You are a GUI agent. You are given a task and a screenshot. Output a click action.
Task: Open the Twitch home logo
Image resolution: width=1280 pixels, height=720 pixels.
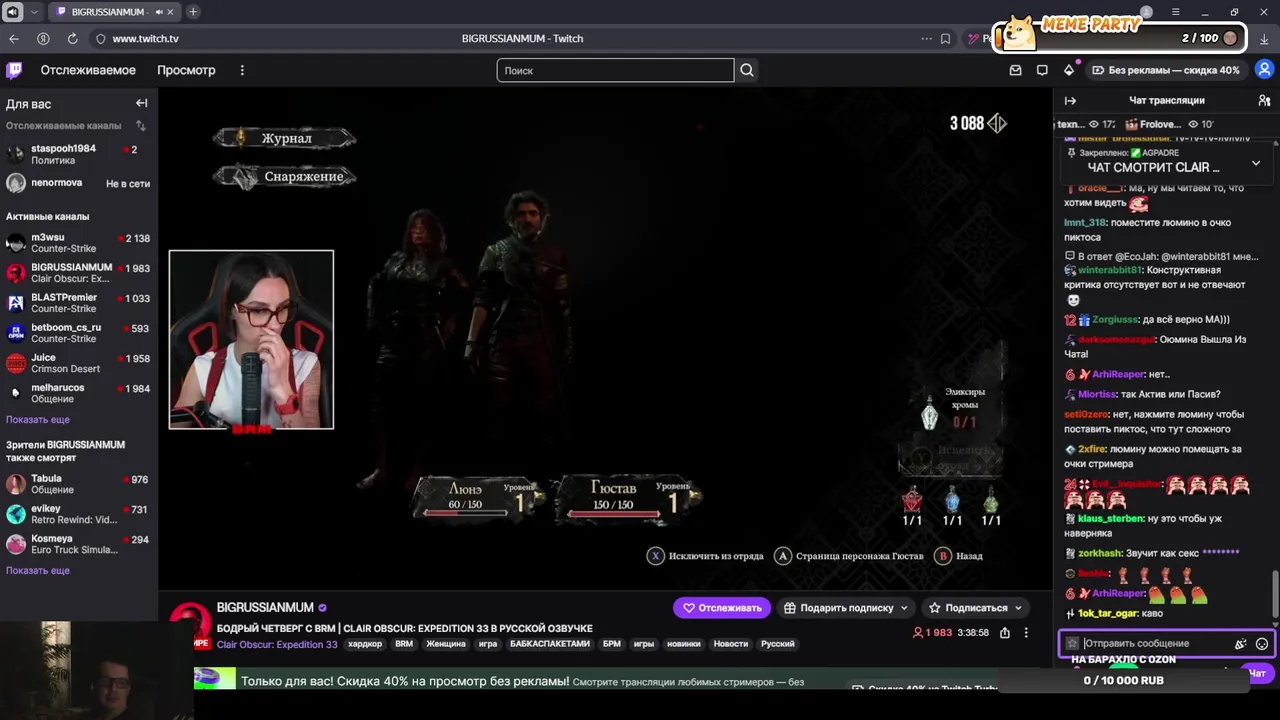pyautogui.click(x=14, y=70)
